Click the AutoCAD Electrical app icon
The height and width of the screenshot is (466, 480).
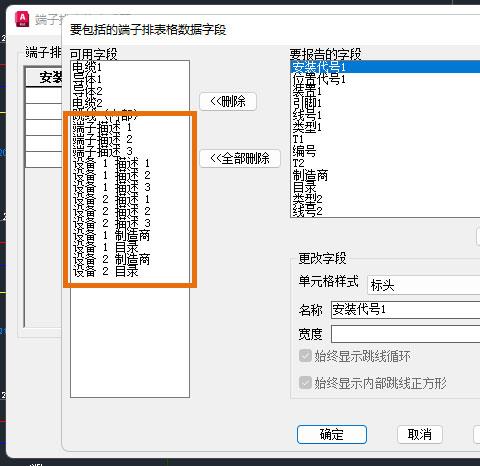[x=22, y=19]
